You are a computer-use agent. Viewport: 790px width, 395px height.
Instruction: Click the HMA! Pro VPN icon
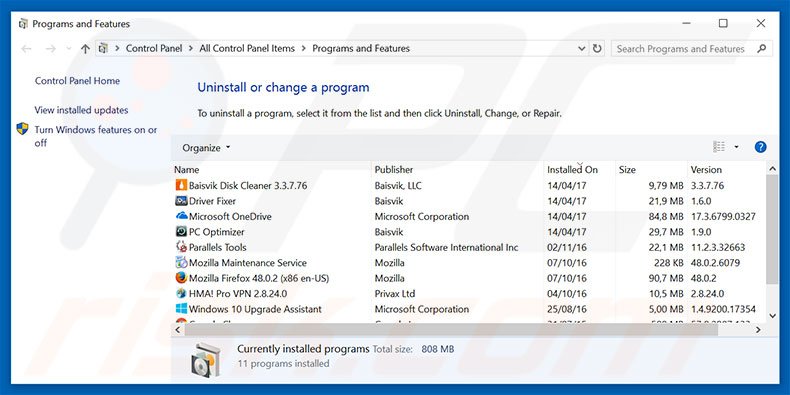click(x=181, y=294)
